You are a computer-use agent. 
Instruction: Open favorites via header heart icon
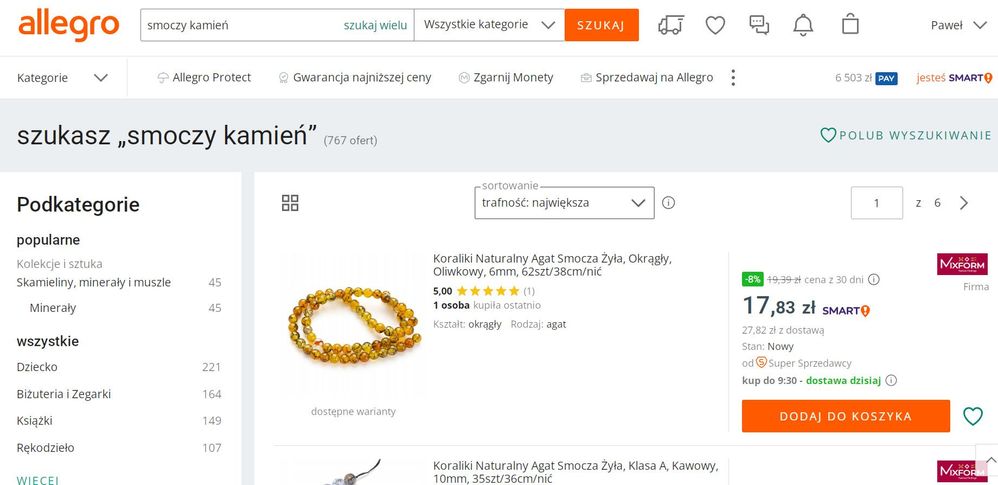point(715,25)
